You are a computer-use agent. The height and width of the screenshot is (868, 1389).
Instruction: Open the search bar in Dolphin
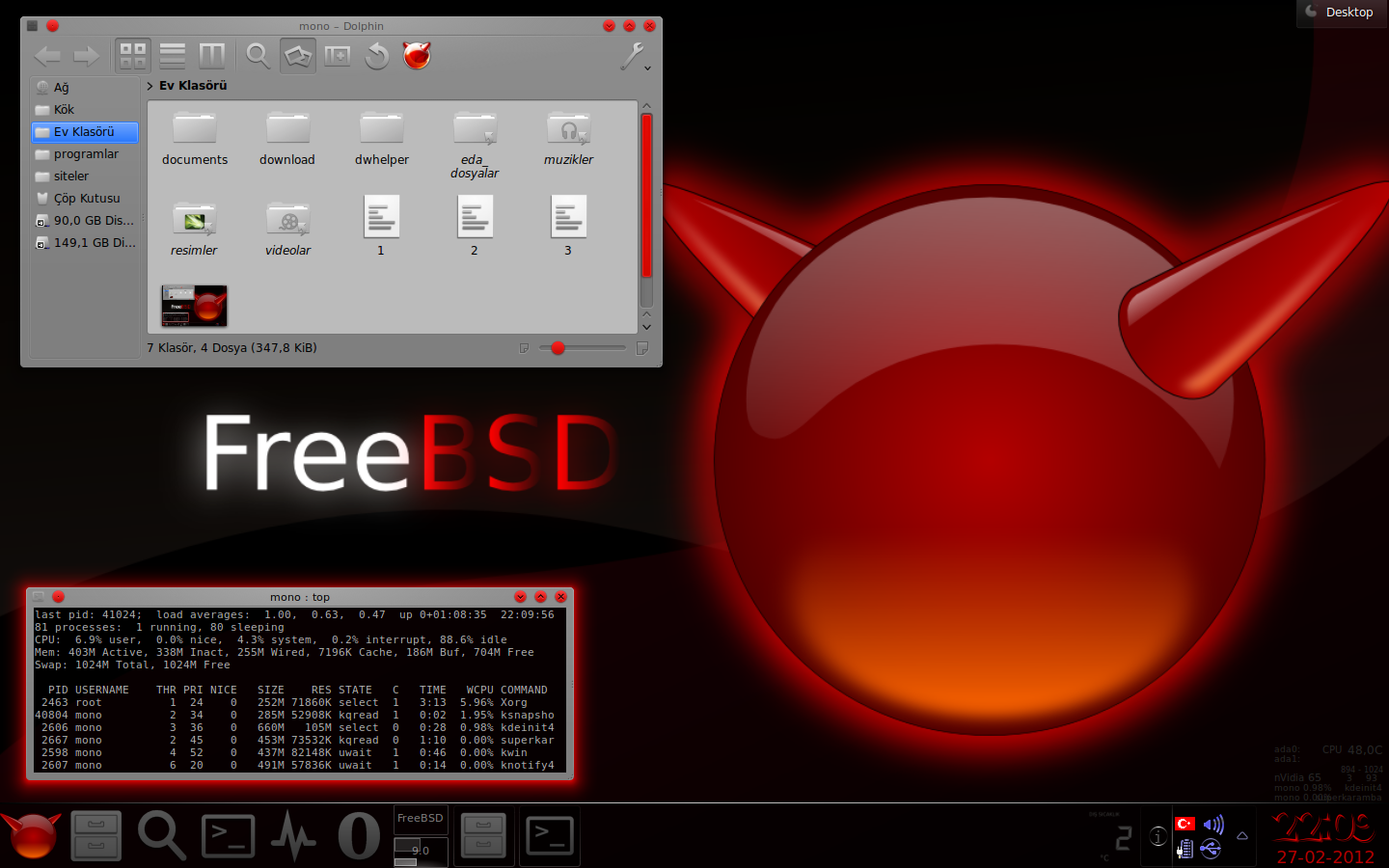[257, 55]
